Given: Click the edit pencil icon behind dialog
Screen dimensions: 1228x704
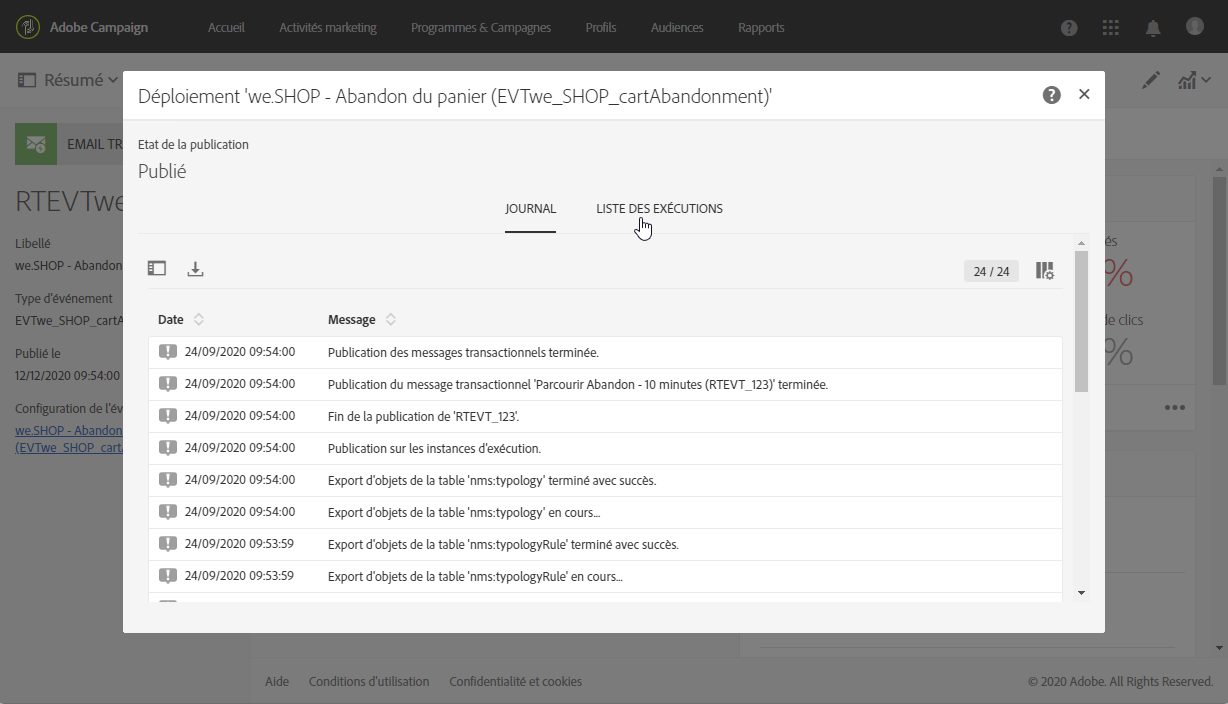Looking at the screenshot, I should point(1151,80).
